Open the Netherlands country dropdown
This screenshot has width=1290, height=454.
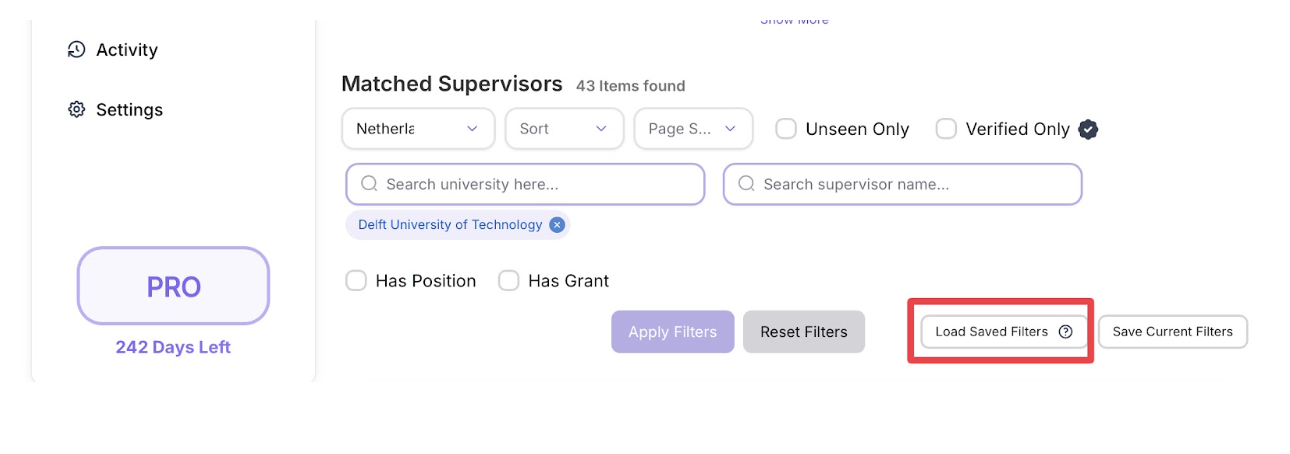coord(418,129)
